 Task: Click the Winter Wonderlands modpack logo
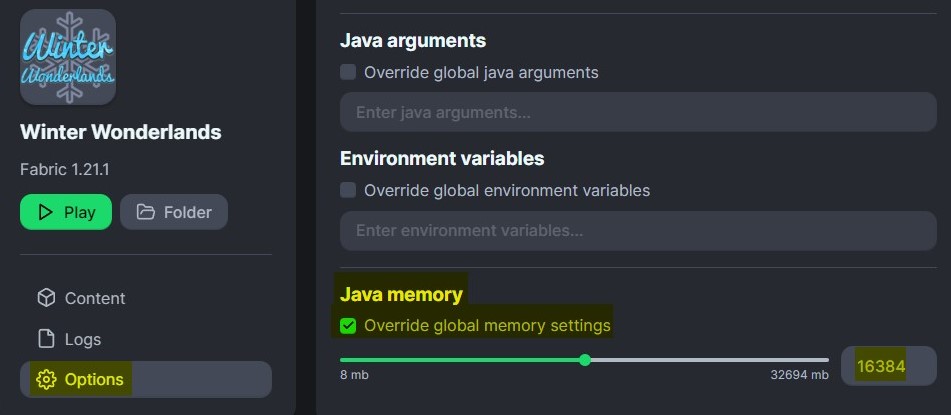(68, 57)
